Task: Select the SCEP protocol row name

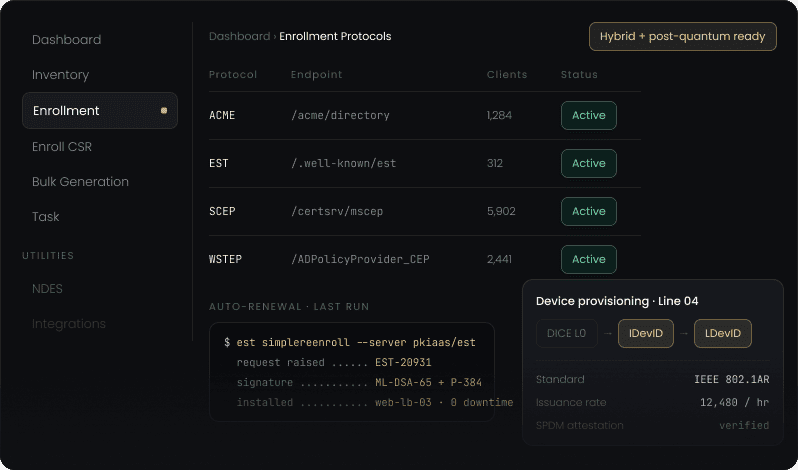Action: [x=222, y=211]
